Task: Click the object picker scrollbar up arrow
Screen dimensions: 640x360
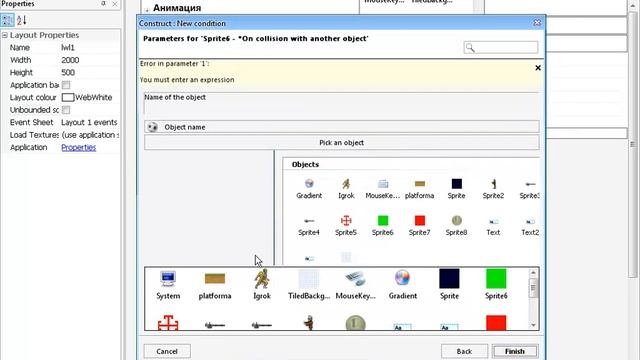Action: click(x=533, y=272)
